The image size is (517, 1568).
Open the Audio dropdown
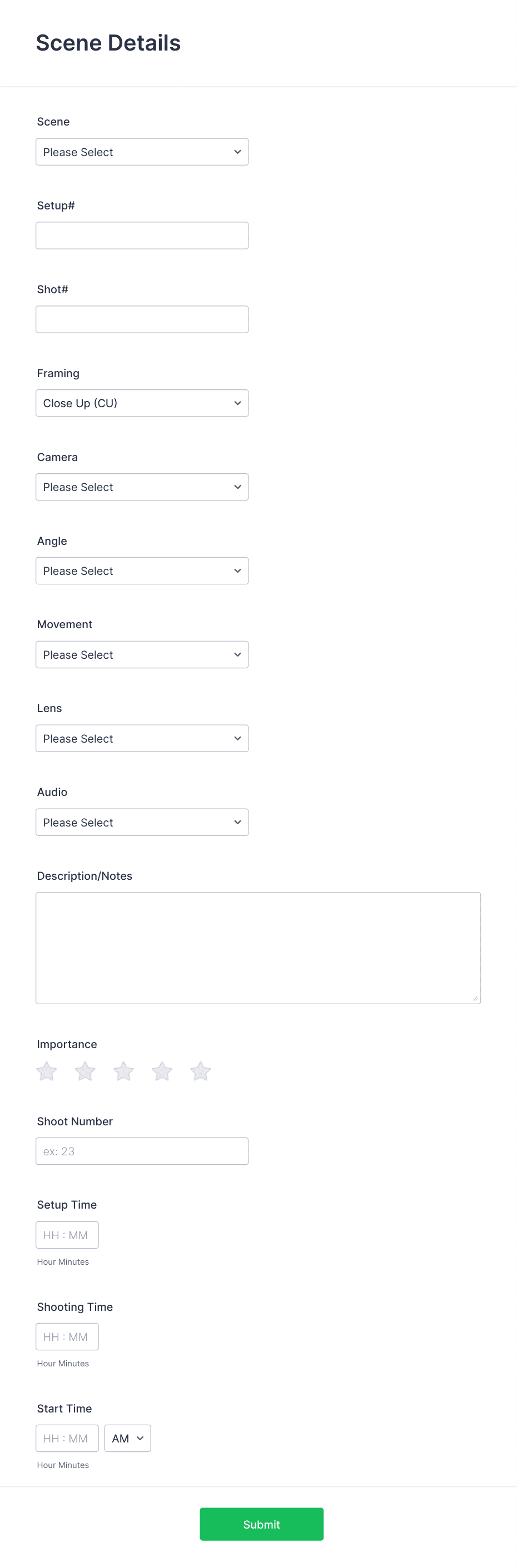142,821
